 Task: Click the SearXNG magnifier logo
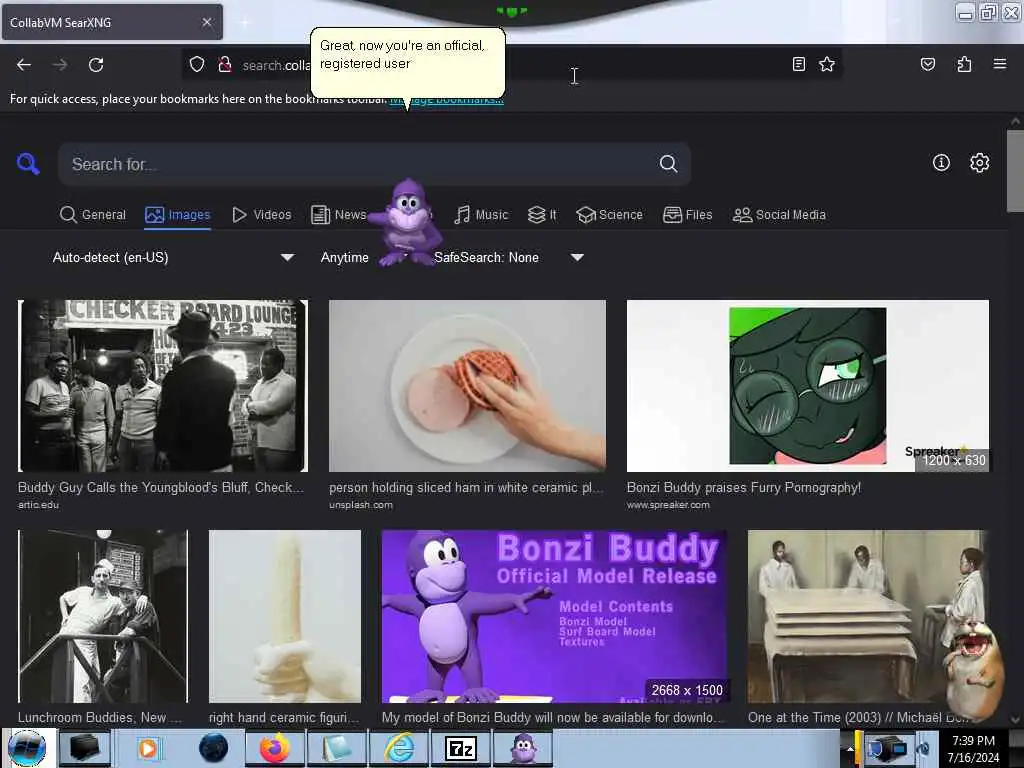click(x=28, y=163)
